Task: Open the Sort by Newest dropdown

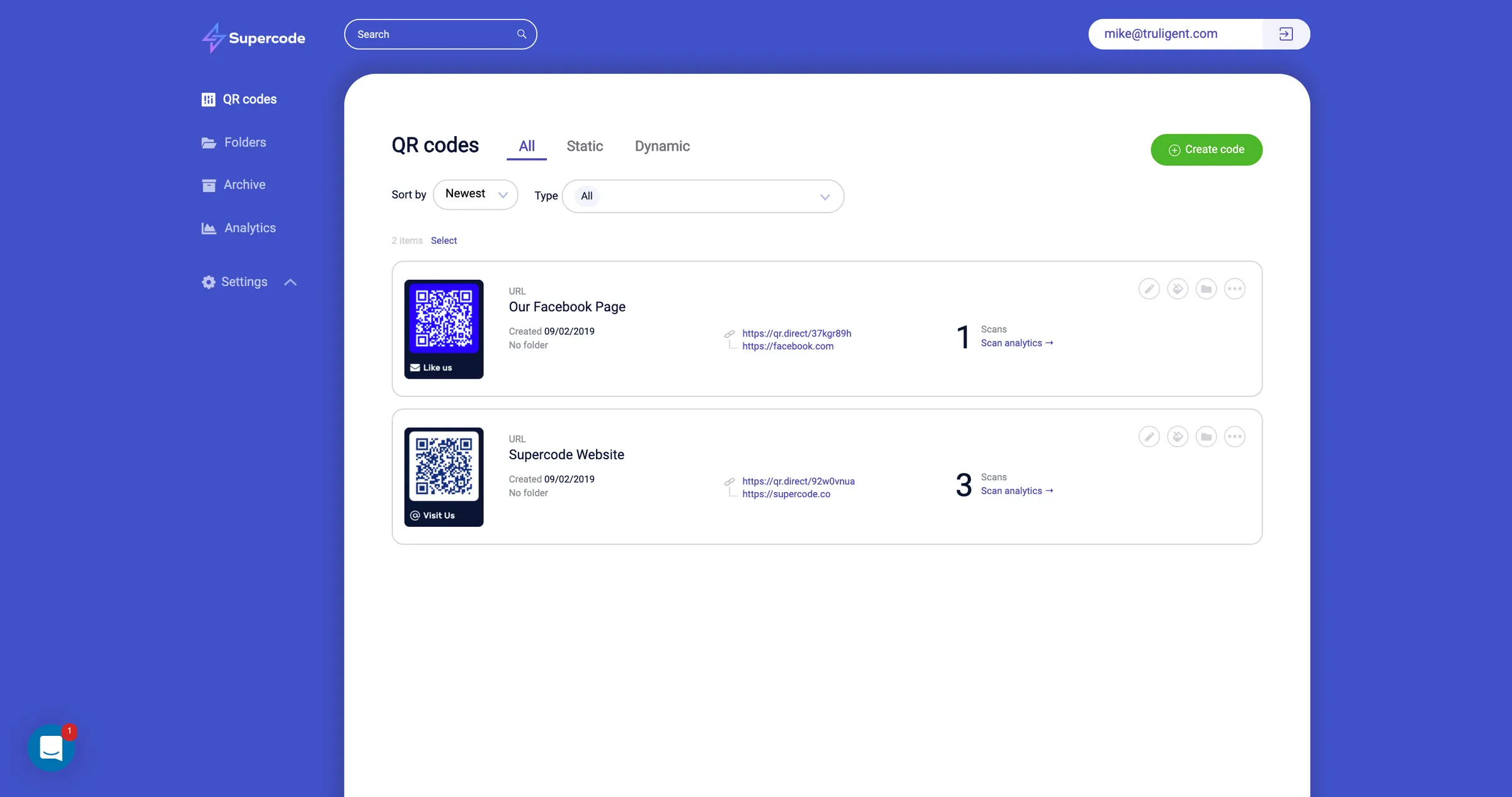Action: 476,194
